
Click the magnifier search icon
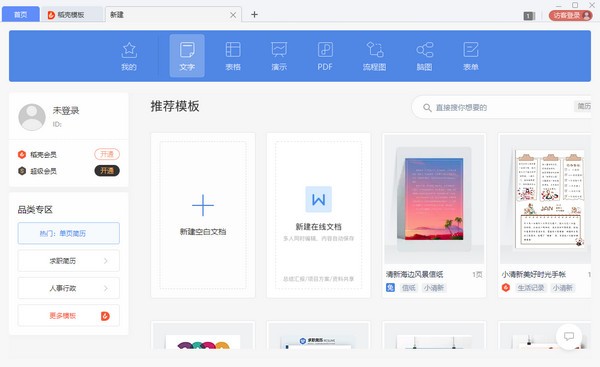click(427, 108)
